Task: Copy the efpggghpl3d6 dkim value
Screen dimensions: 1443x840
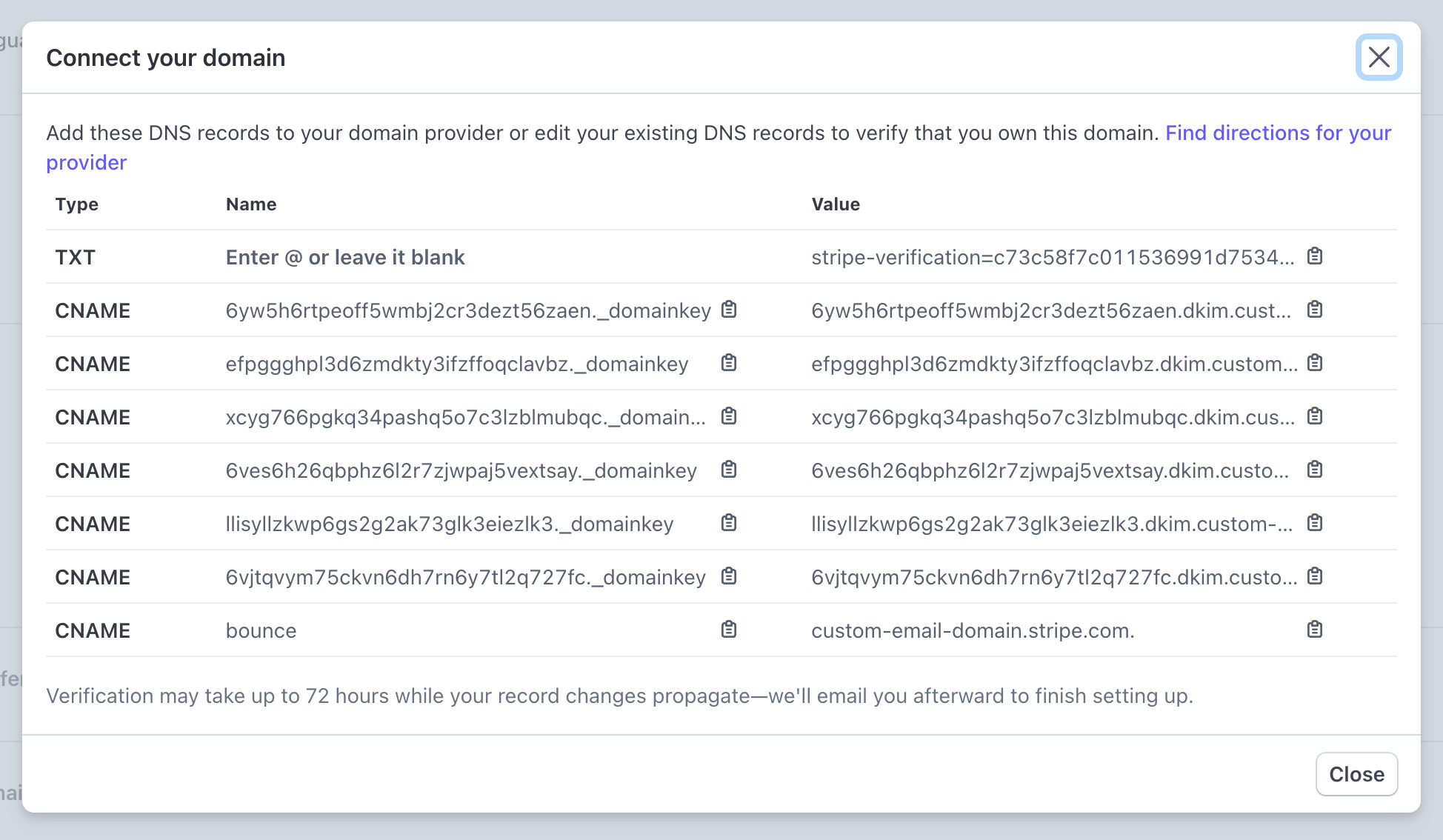Action: tap(1315, 363)
